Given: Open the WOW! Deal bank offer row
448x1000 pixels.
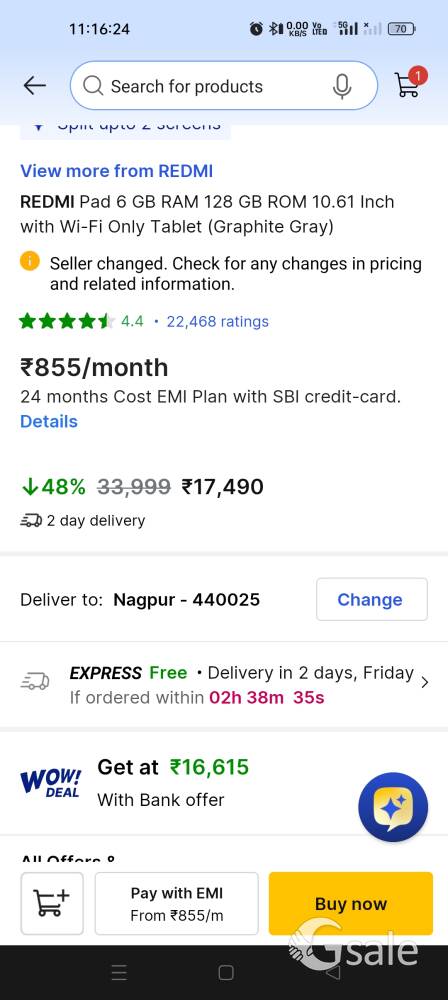Looking at the screenshot, I should pos(224,783).
